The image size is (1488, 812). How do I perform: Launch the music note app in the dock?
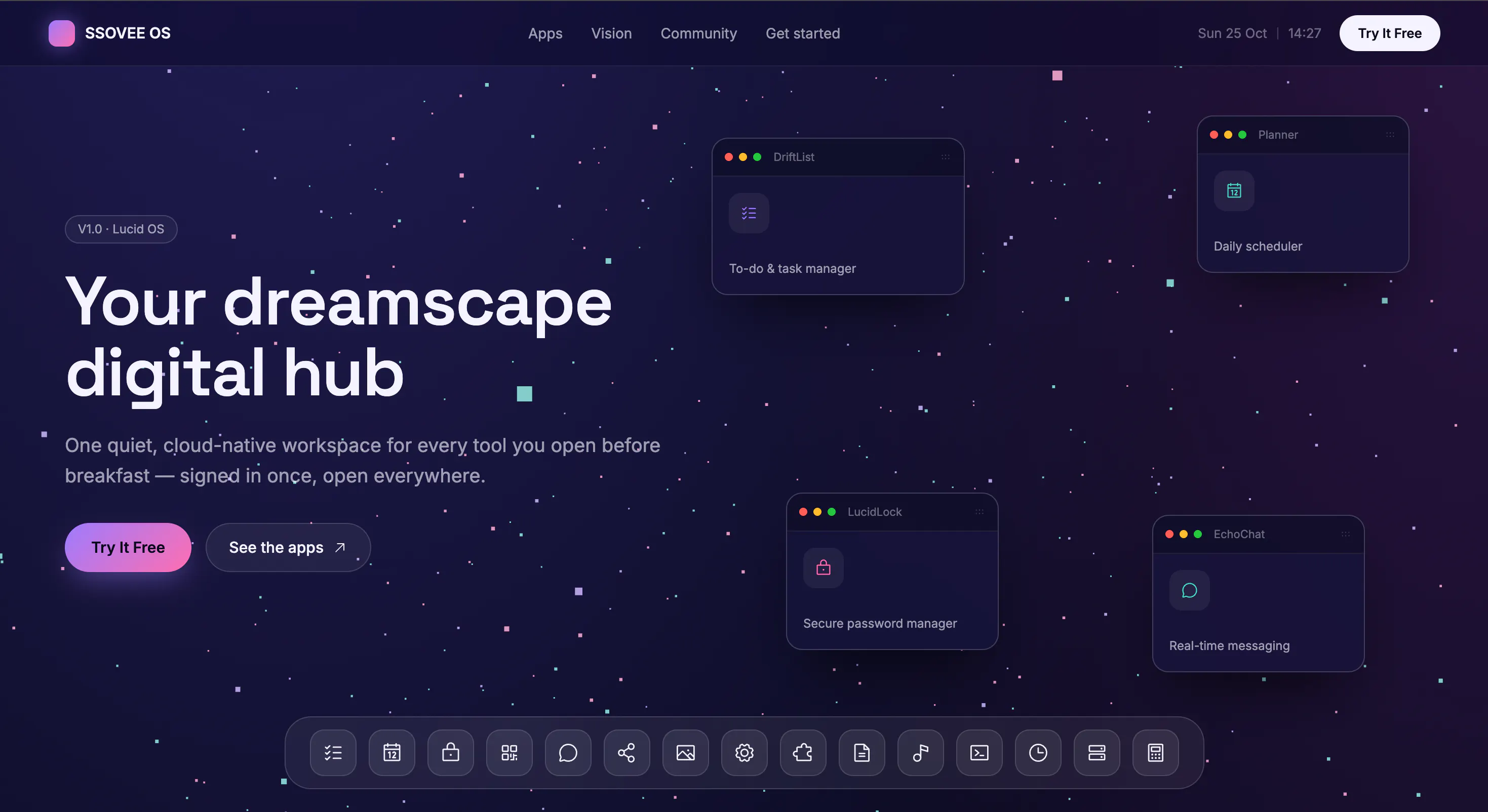click(920, 752)
